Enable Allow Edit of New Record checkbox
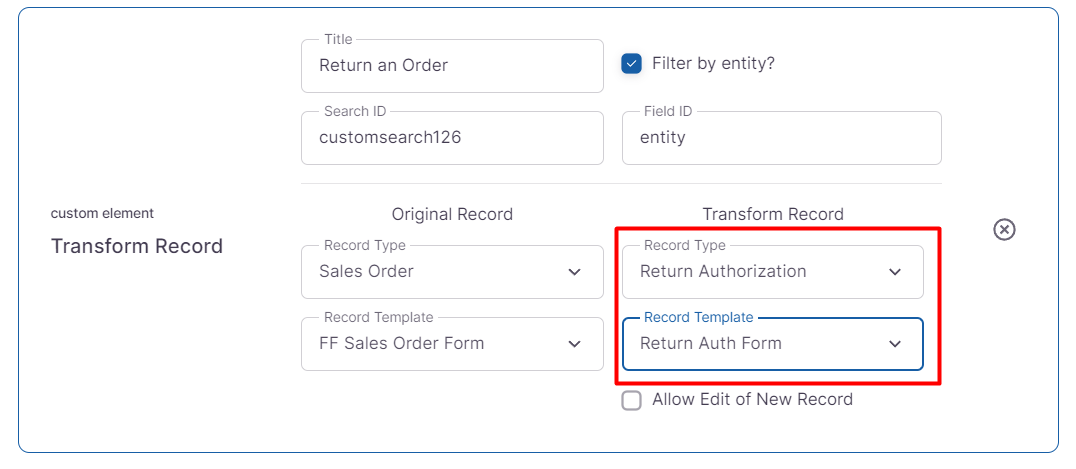Image resolution: width=1076 pixels, height=469 pixels. pyautogui.click(x=632, y=400)
